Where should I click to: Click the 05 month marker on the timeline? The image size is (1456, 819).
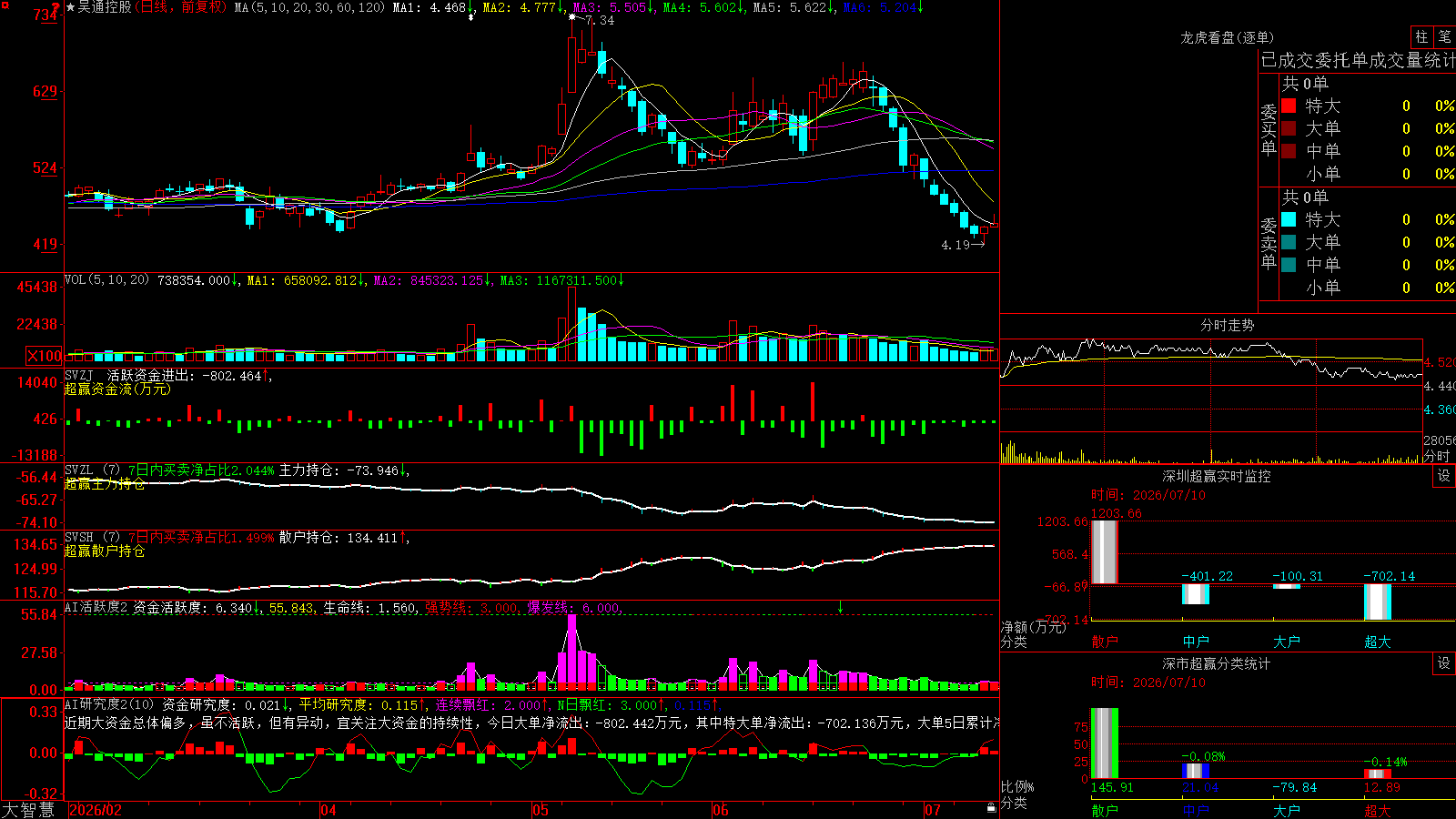pyautogui.click(x=541, y=810)
